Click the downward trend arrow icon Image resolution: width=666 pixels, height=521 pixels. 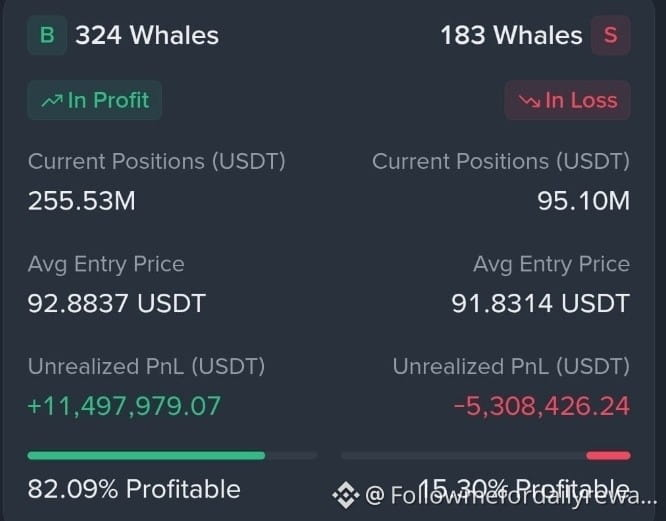pyautogui.click(x=529, y=101)
